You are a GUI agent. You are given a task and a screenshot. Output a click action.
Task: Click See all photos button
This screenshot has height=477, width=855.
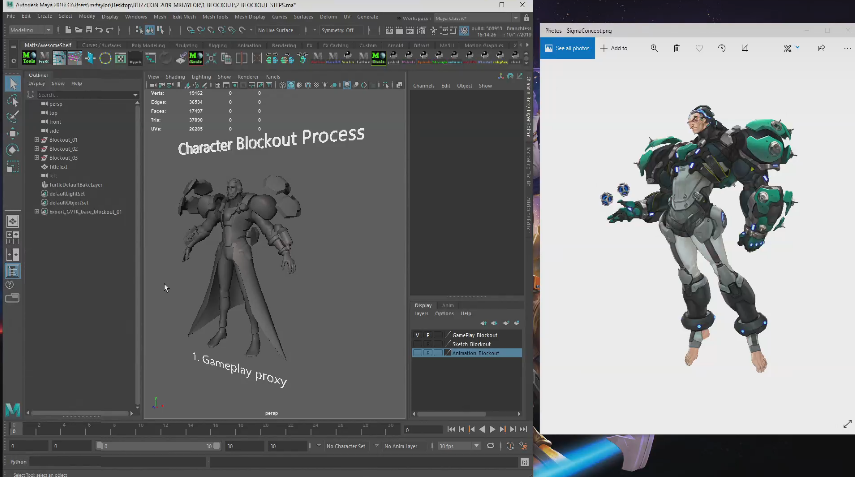(x=567, y=48)
